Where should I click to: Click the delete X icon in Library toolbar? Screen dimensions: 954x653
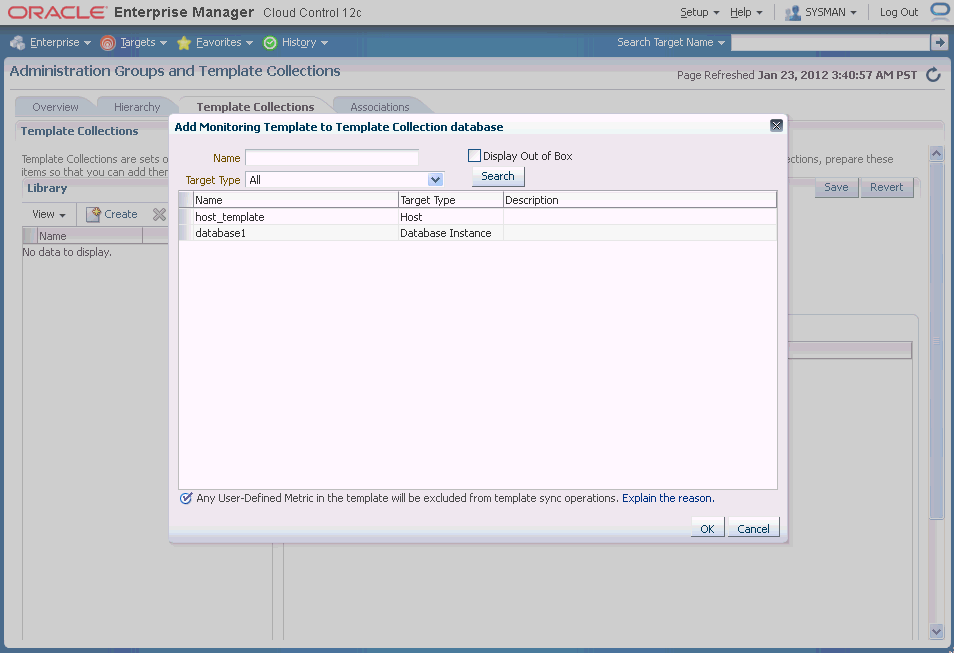coord(159,214)
